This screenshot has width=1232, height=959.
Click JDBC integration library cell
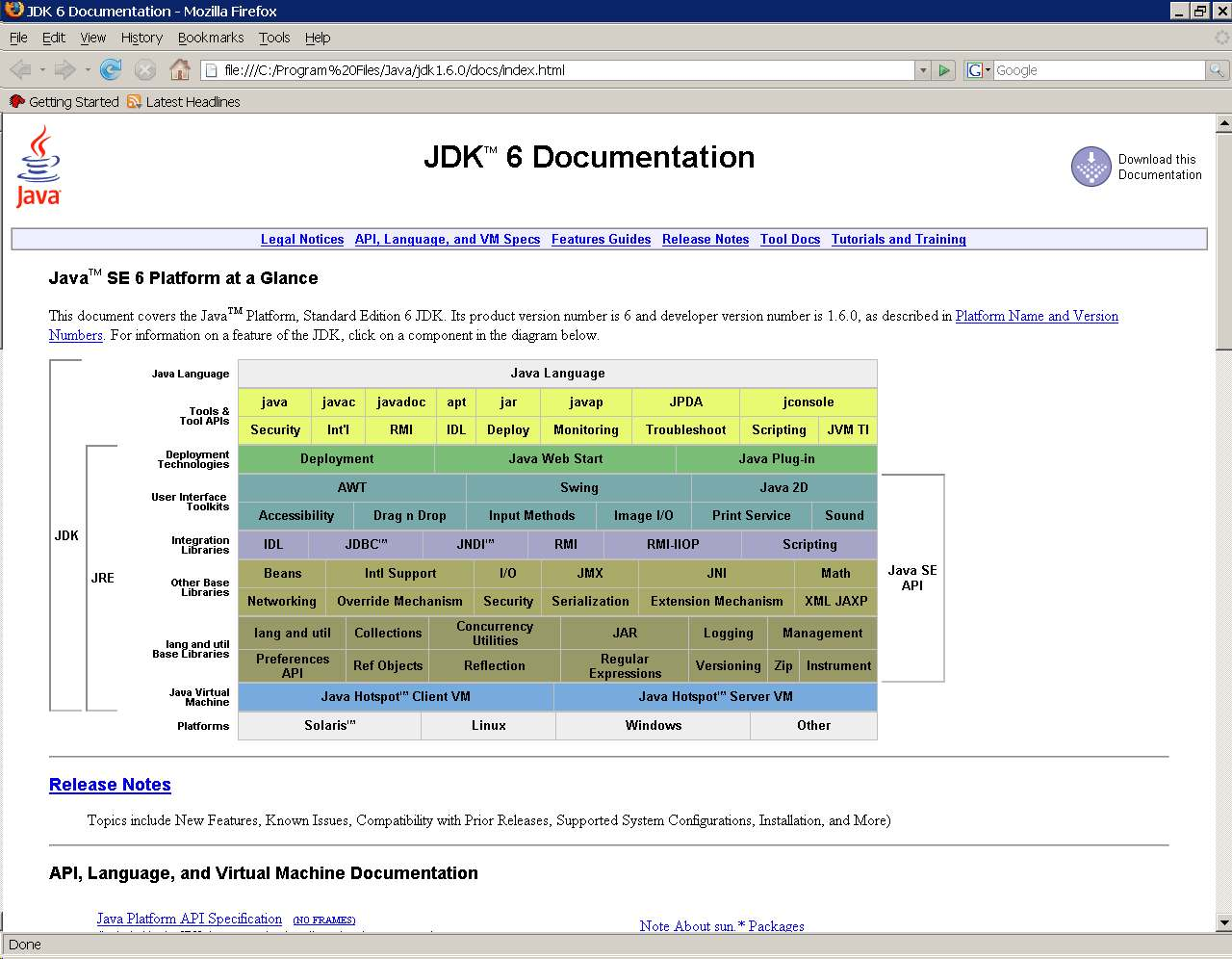[367, 545]
